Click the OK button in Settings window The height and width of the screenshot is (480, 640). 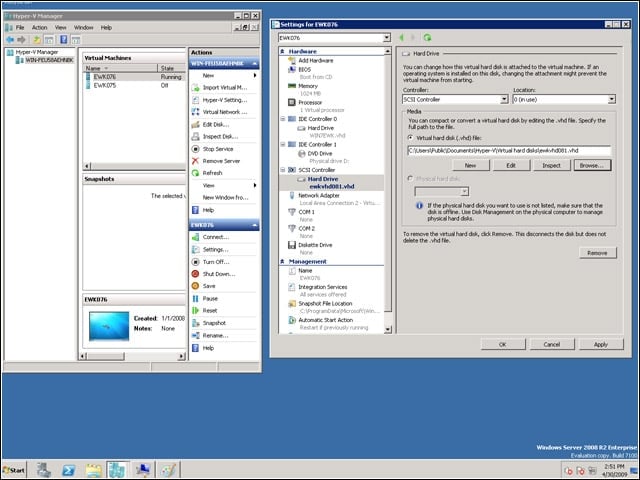coord(503,344)
